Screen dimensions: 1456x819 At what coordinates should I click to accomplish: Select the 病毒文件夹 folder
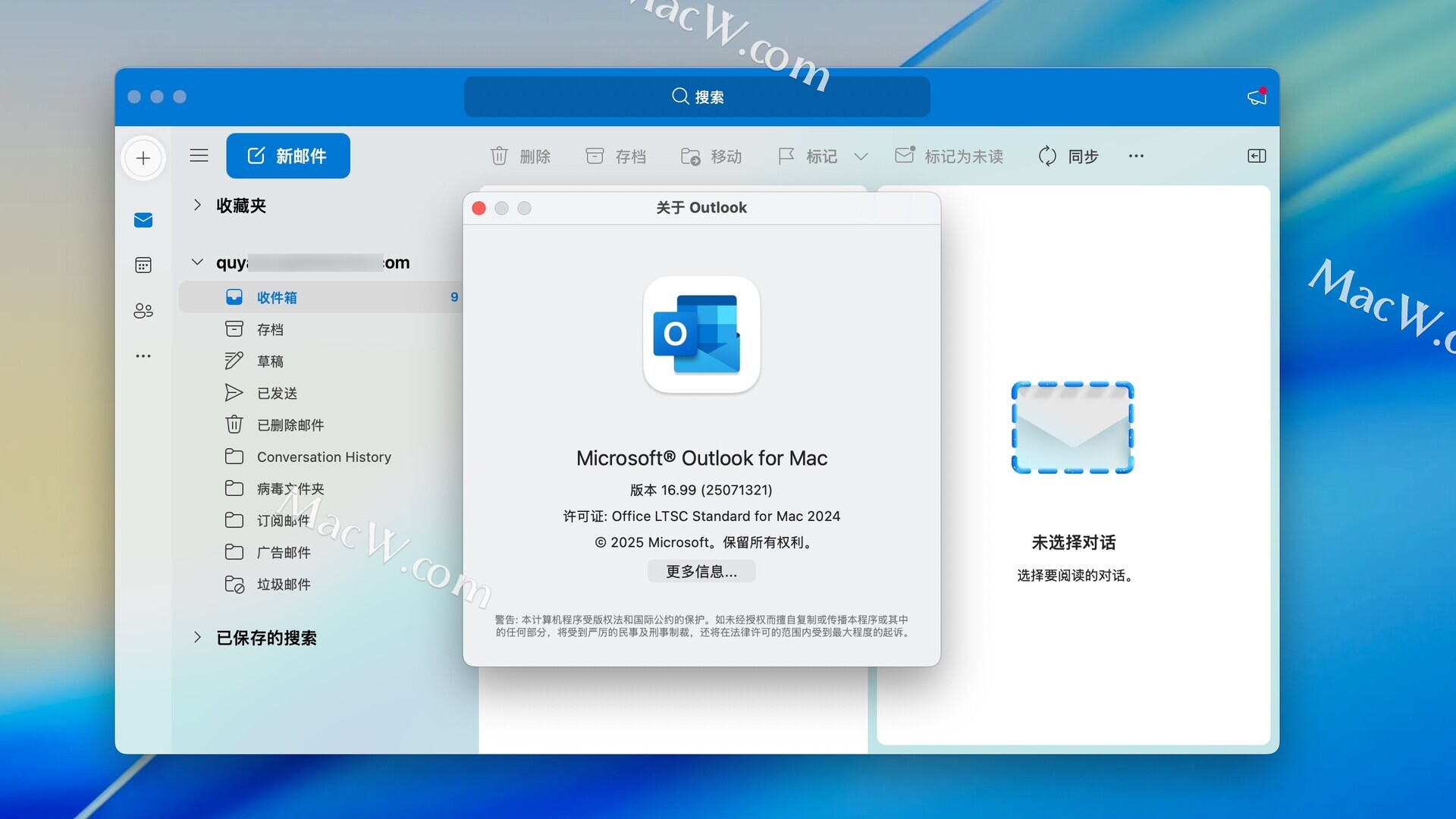321,488
